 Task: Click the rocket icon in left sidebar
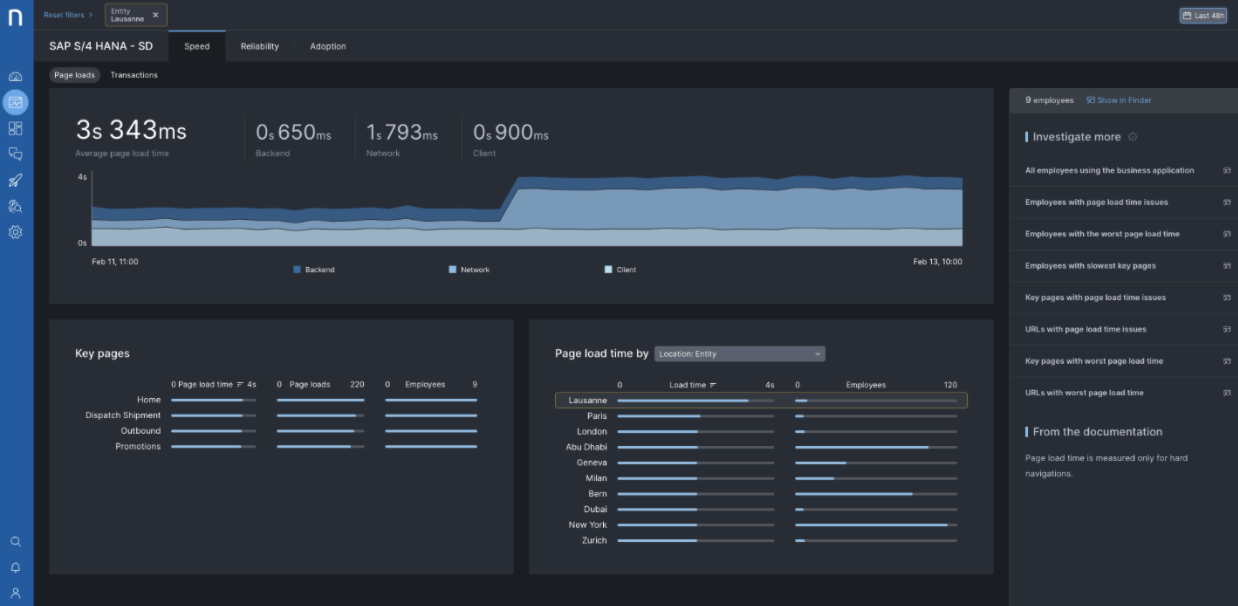click(x=15, y=180)
